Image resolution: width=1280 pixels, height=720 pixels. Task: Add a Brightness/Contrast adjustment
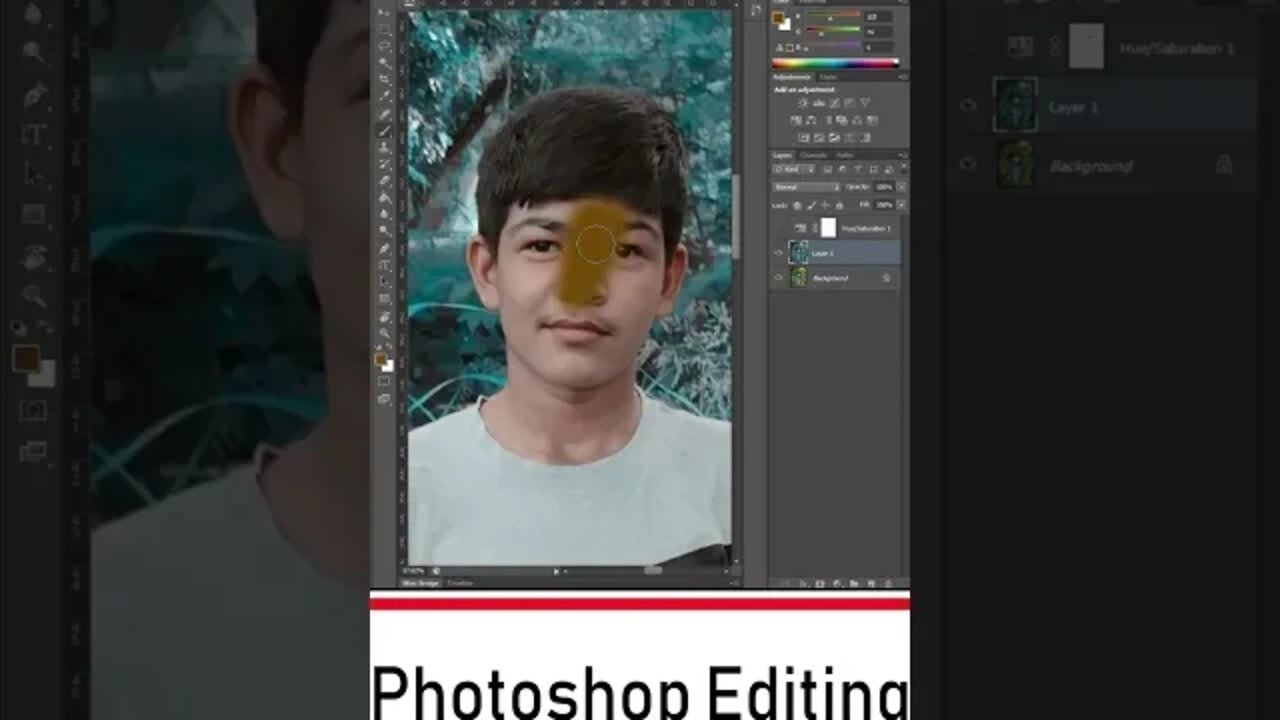[x=803, y=102]
